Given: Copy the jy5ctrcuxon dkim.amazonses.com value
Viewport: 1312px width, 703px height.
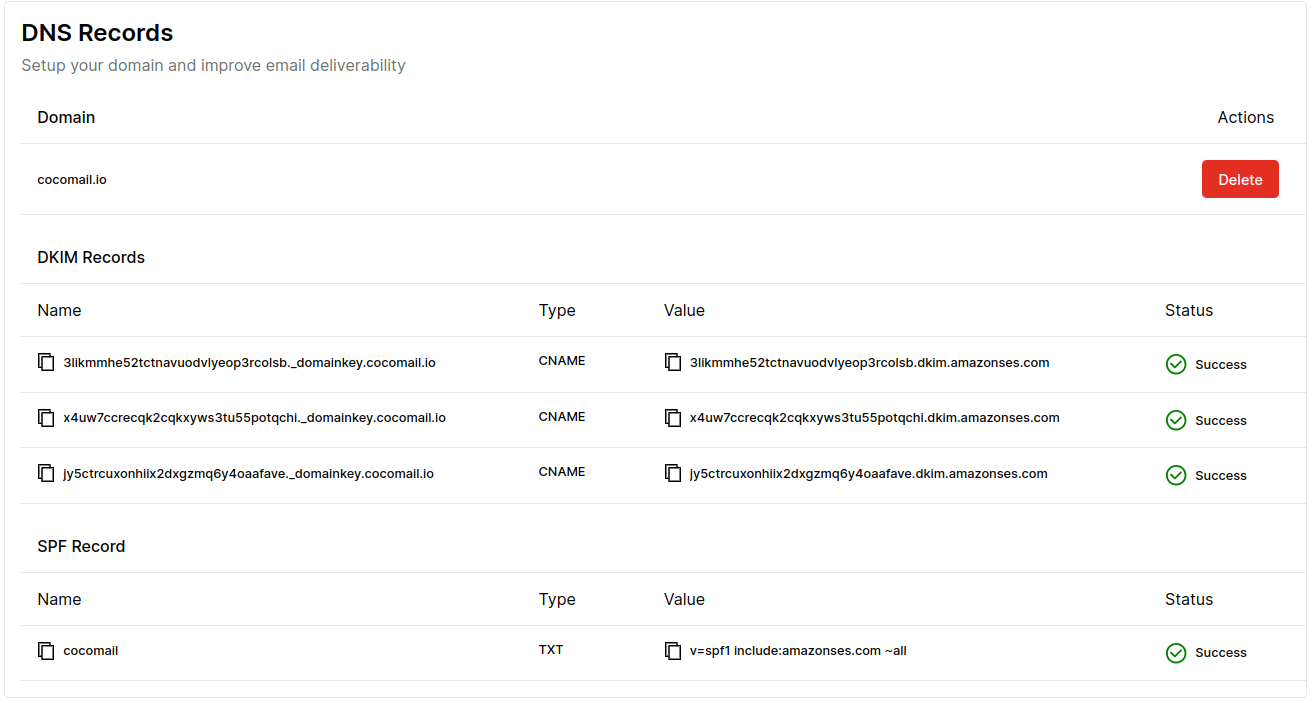Looking at the screenshot, I should pyautogui.click(x=673, y=473).
